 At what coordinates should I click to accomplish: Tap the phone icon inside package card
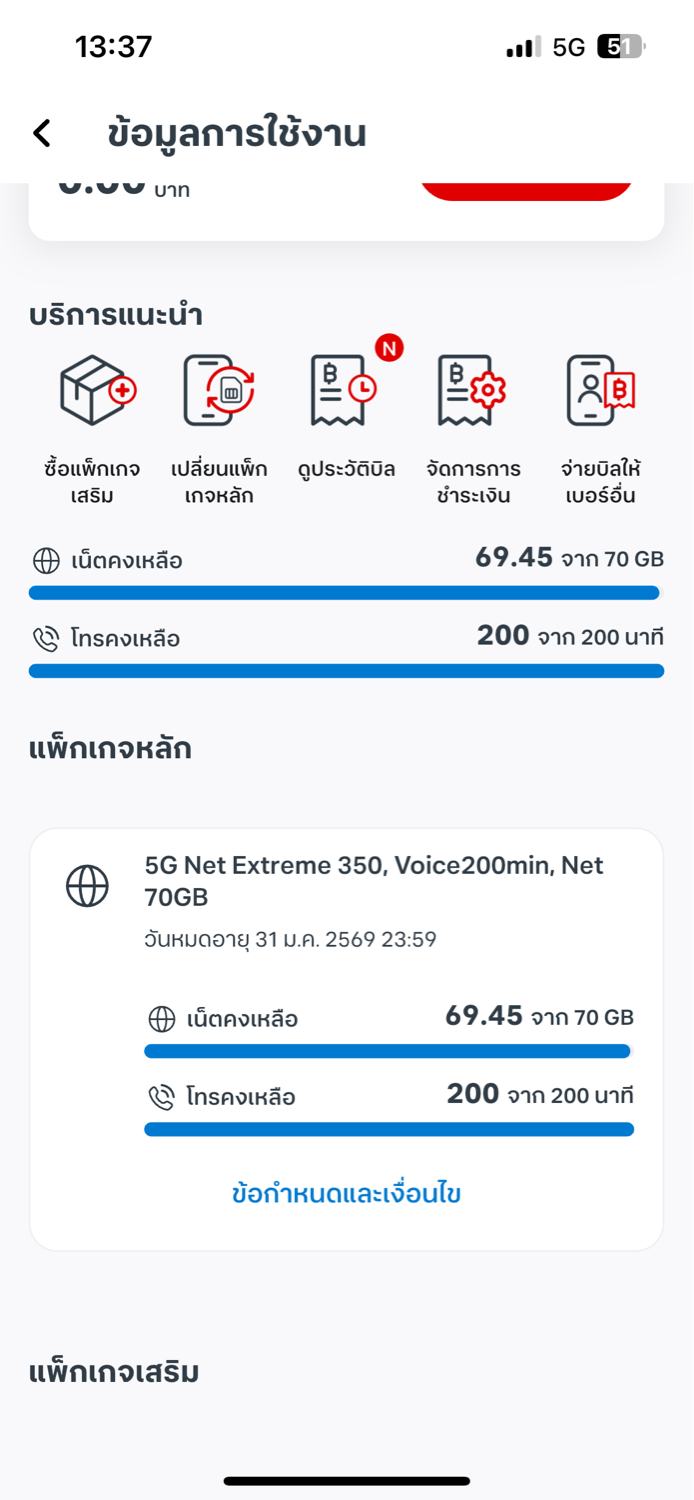(161, 1097)
